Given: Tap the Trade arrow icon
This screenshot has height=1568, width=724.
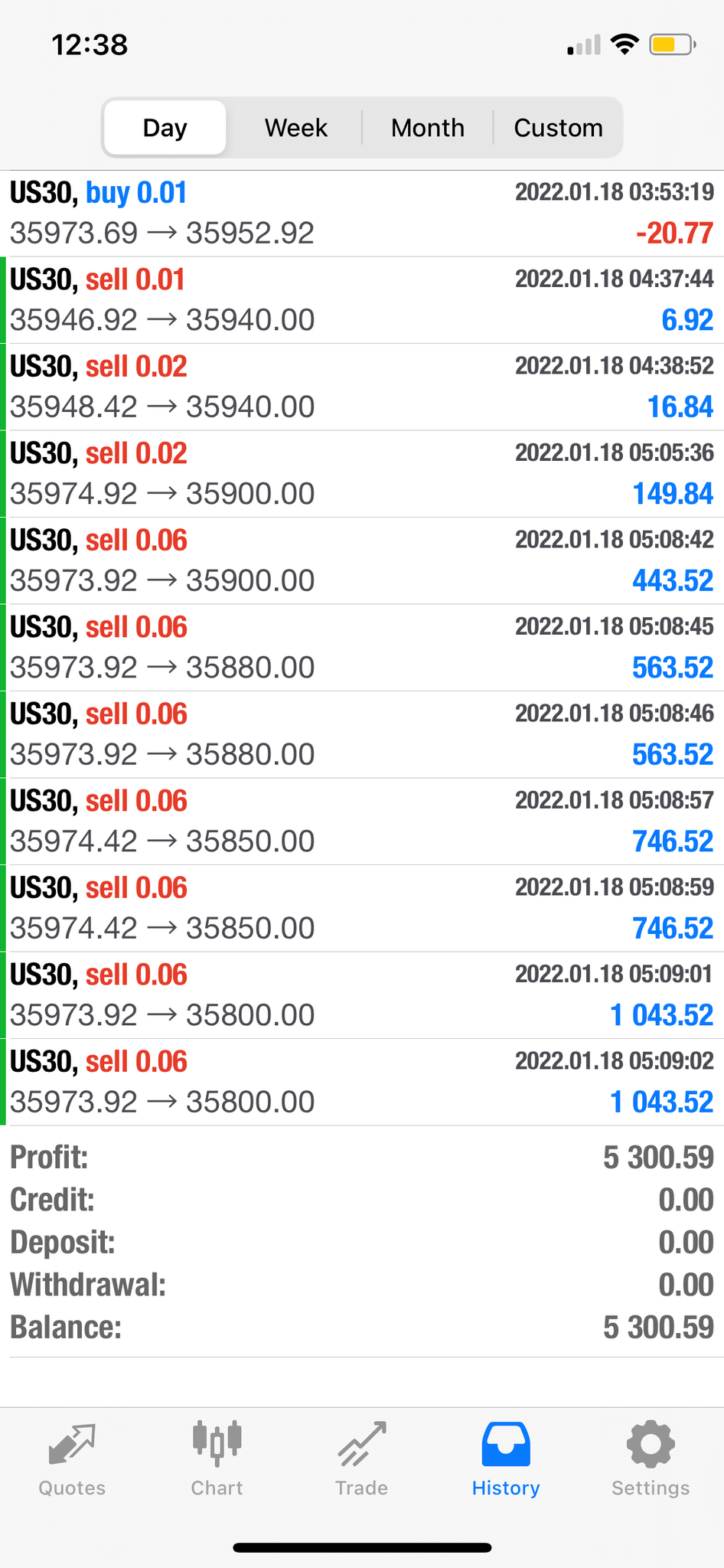Looking at the screenshot, I should tap(361, 1445).
